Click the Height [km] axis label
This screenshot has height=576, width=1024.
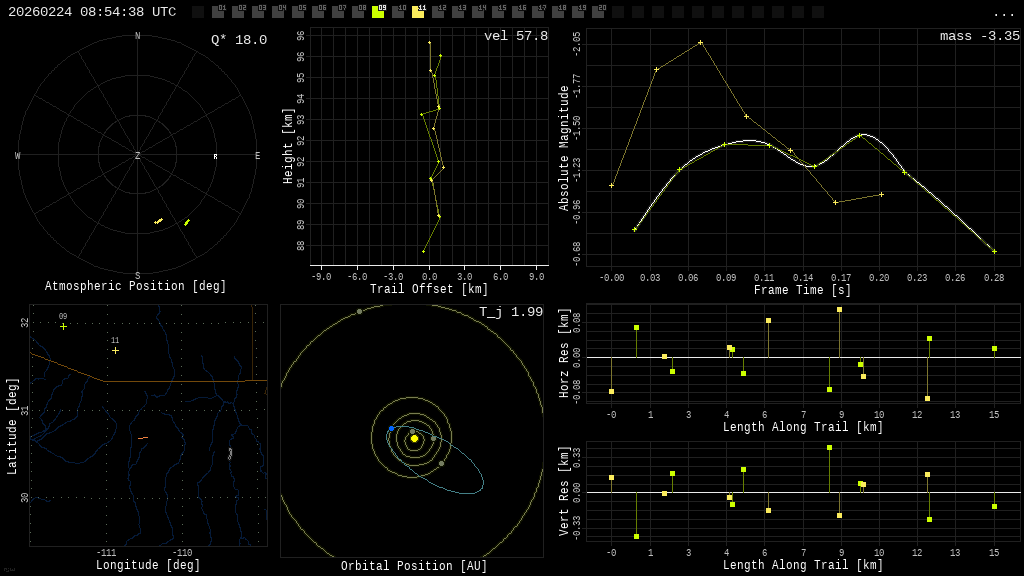288,146
